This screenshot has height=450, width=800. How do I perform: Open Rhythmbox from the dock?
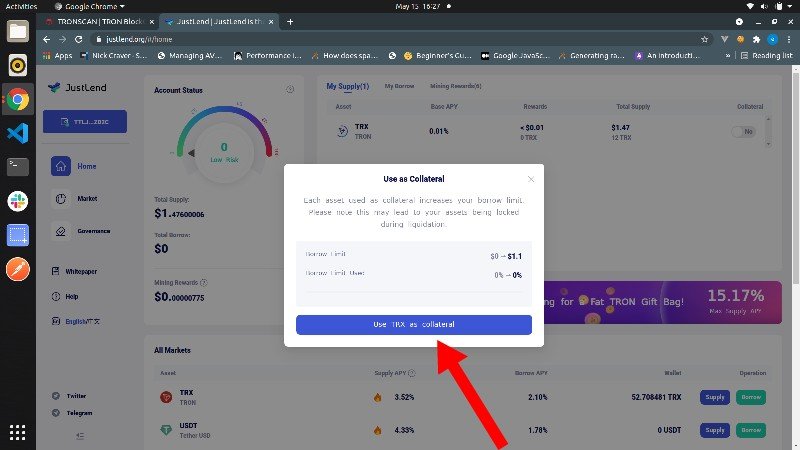click(18, 65)
